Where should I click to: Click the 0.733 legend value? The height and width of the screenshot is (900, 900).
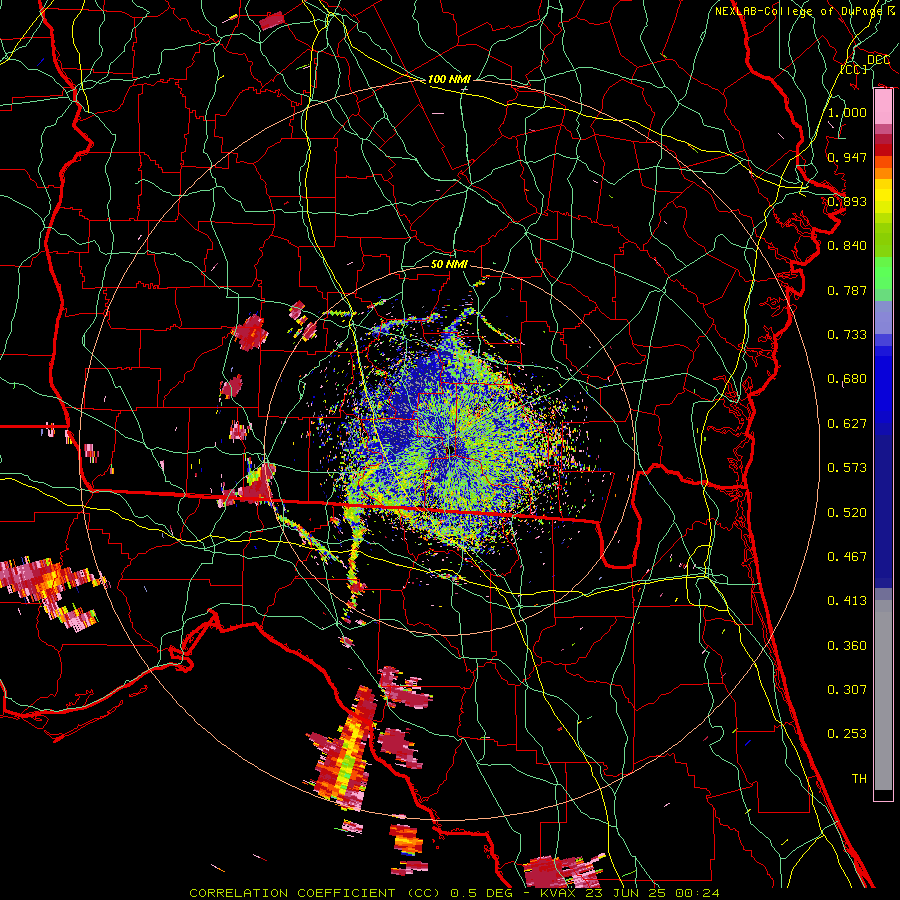(847, 335)
